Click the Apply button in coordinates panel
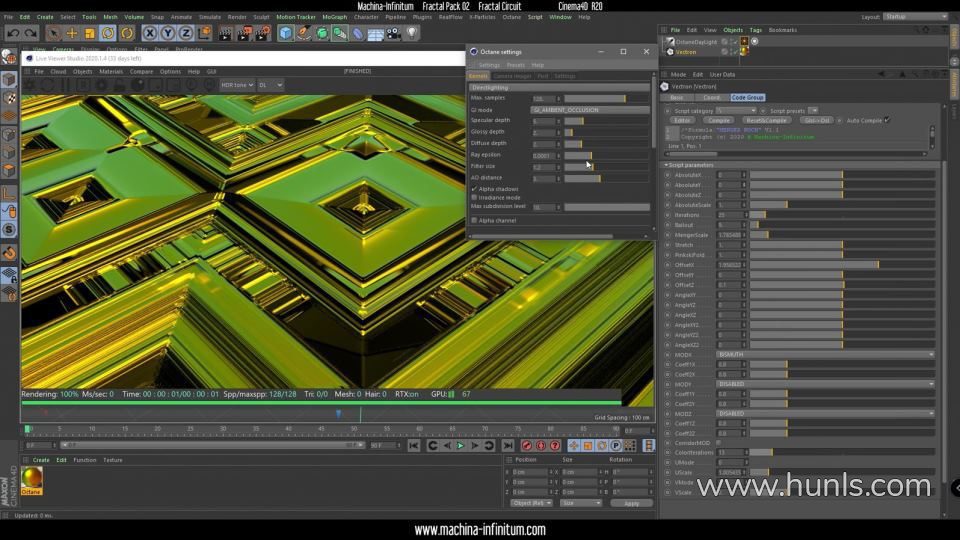This screenshot has width=960, height=540. tap(631, 503)
